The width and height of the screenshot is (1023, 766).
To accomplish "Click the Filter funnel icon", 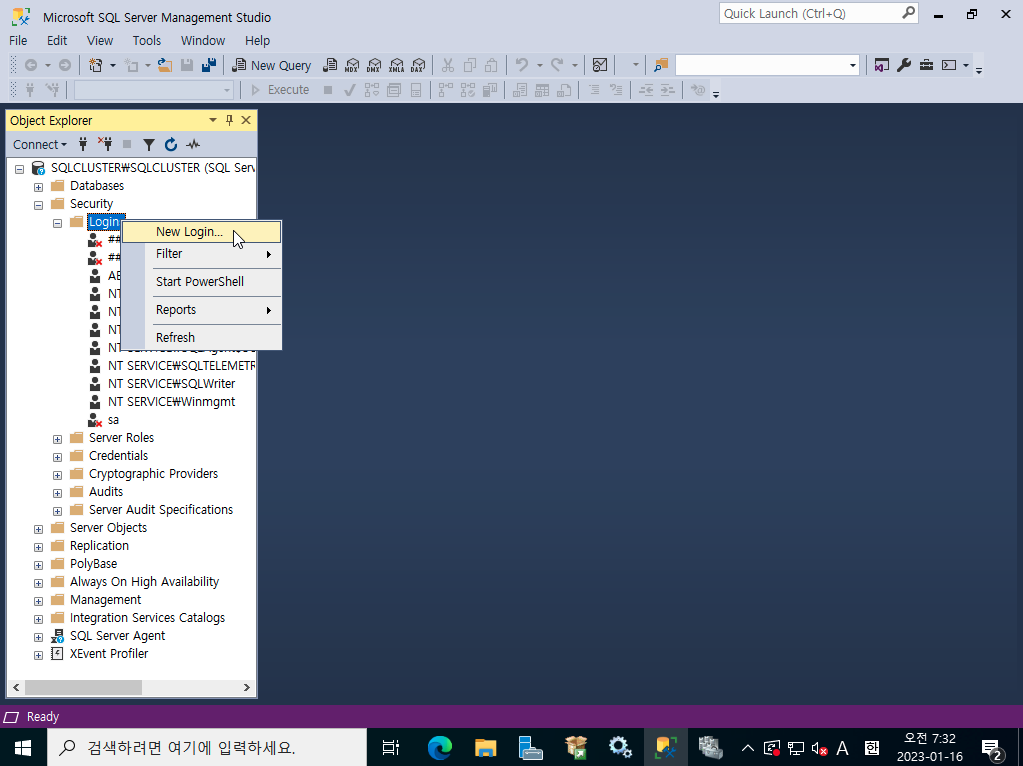I will 149,144.
